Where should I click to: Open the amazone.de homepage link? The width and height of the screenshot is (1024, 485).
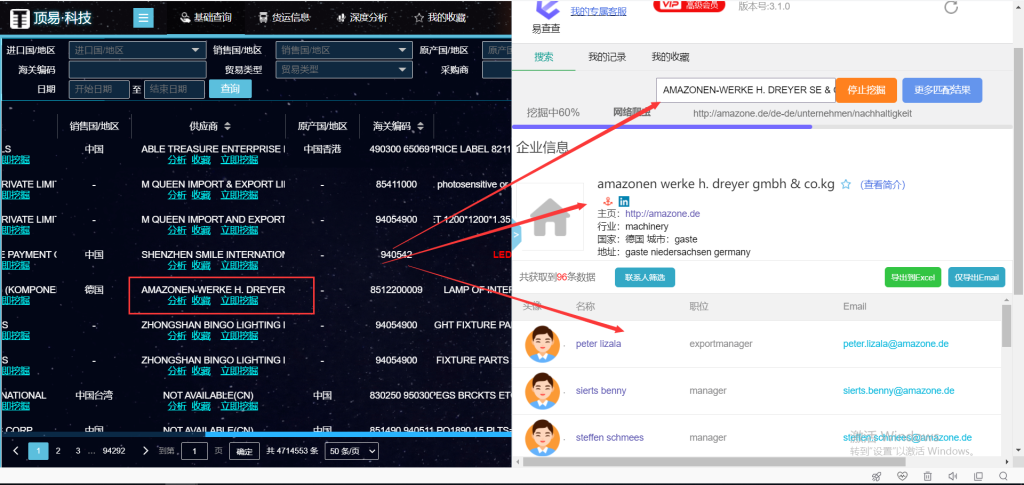[662, 214]
